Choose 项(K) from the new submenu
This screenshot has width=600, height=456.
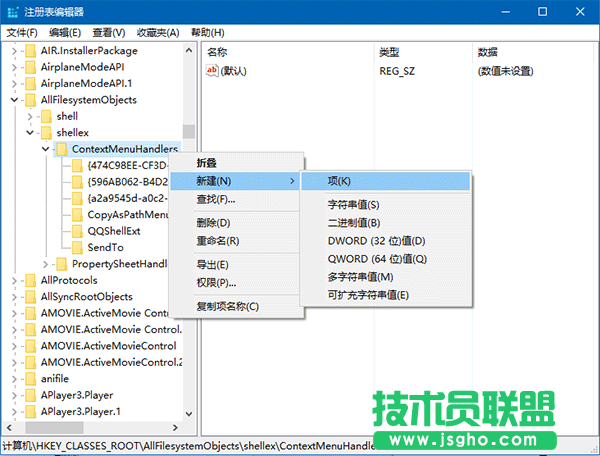click(339, 181)
